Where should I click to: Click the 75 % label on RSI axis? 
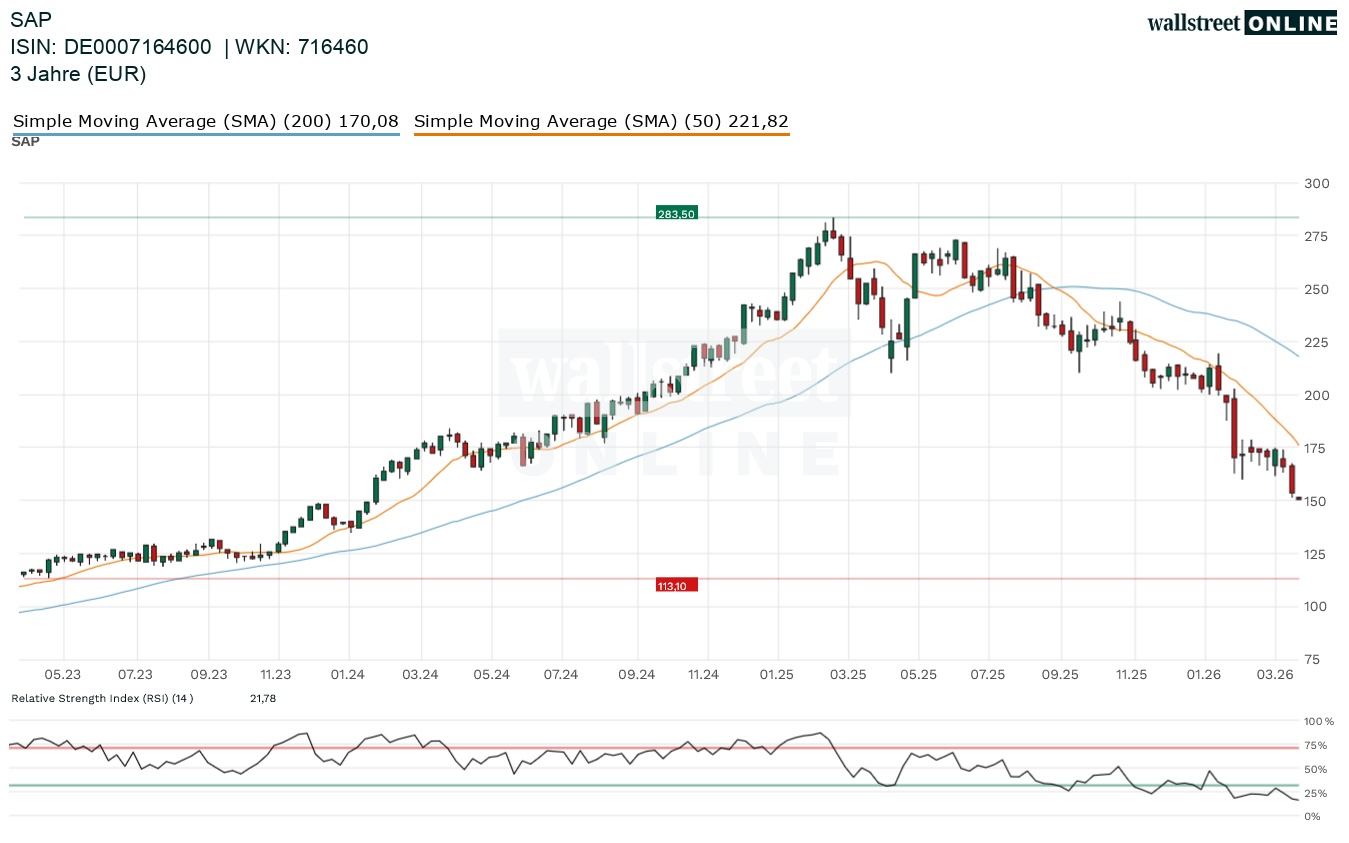1315,745
